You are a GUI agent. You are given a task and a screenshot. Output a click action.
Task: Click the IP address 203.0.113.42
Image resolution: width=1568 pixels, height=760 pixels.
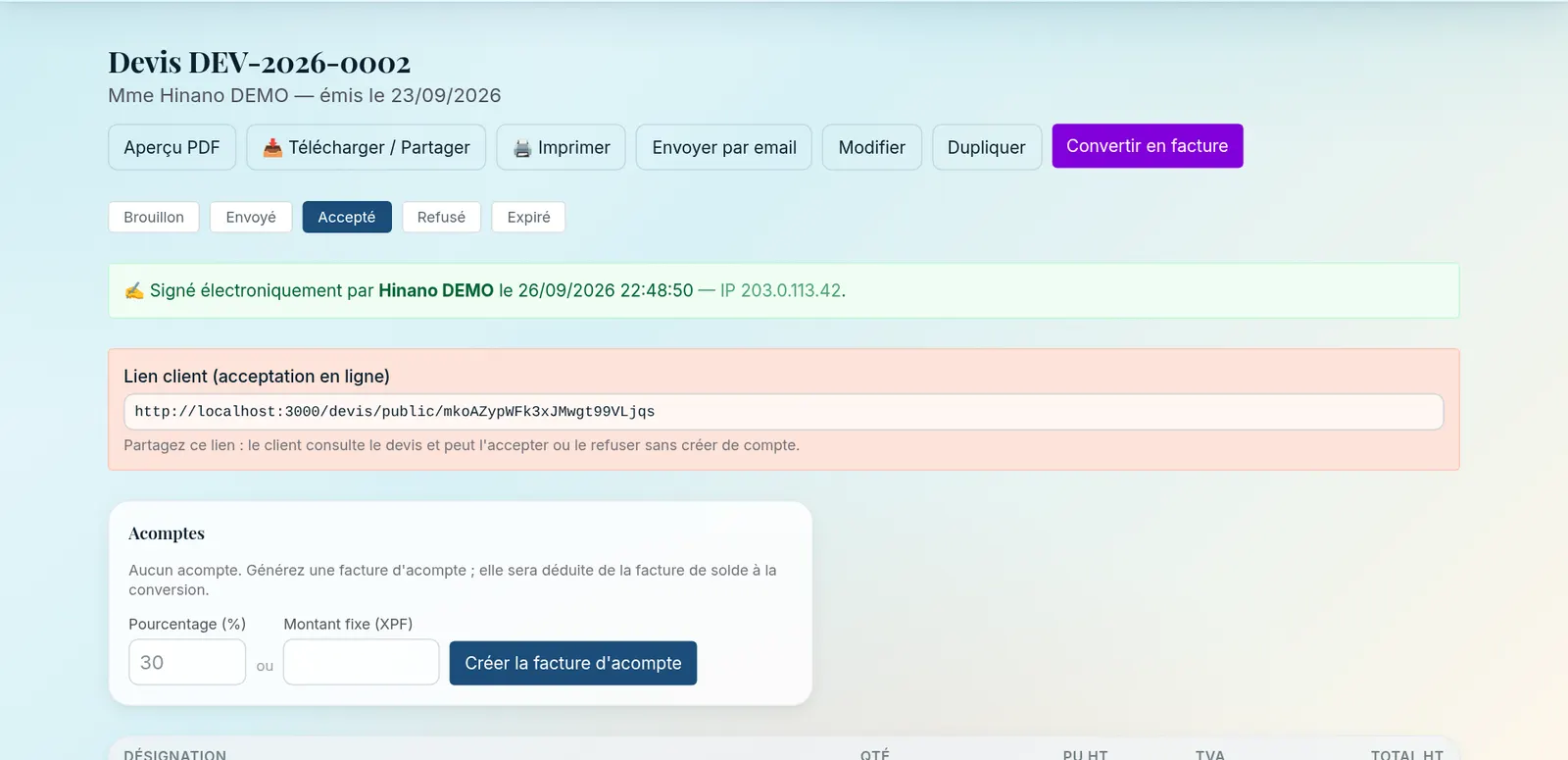791,290
